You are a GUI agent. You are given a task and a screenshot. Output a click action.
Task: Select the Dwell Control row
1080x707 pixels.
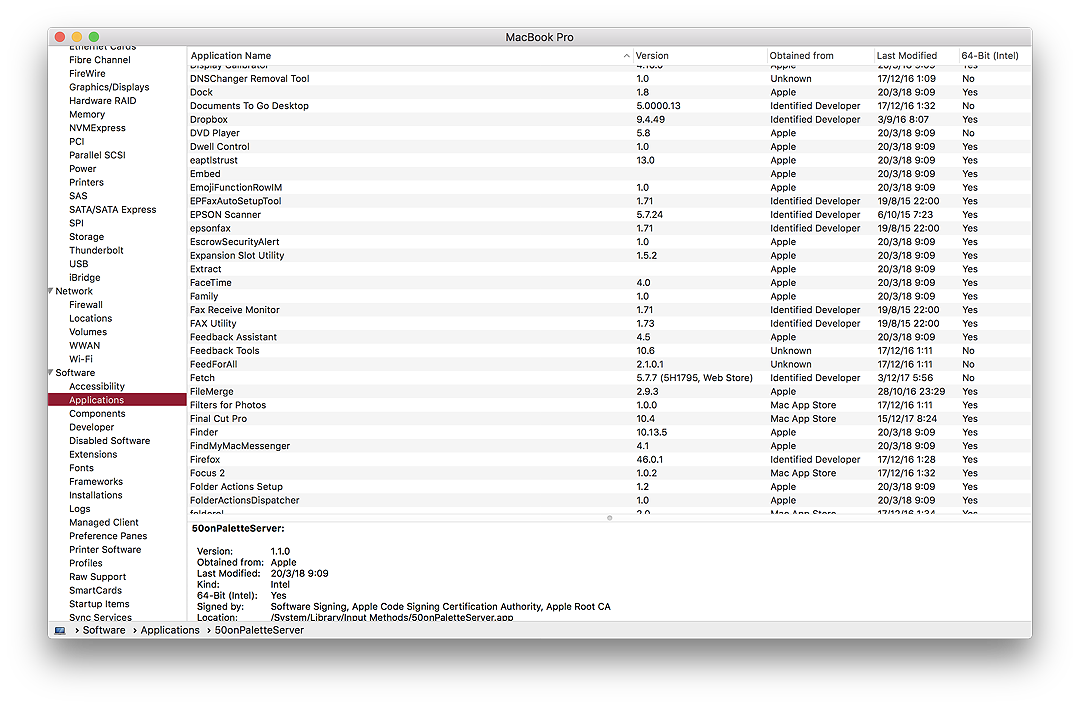(609, 147)
